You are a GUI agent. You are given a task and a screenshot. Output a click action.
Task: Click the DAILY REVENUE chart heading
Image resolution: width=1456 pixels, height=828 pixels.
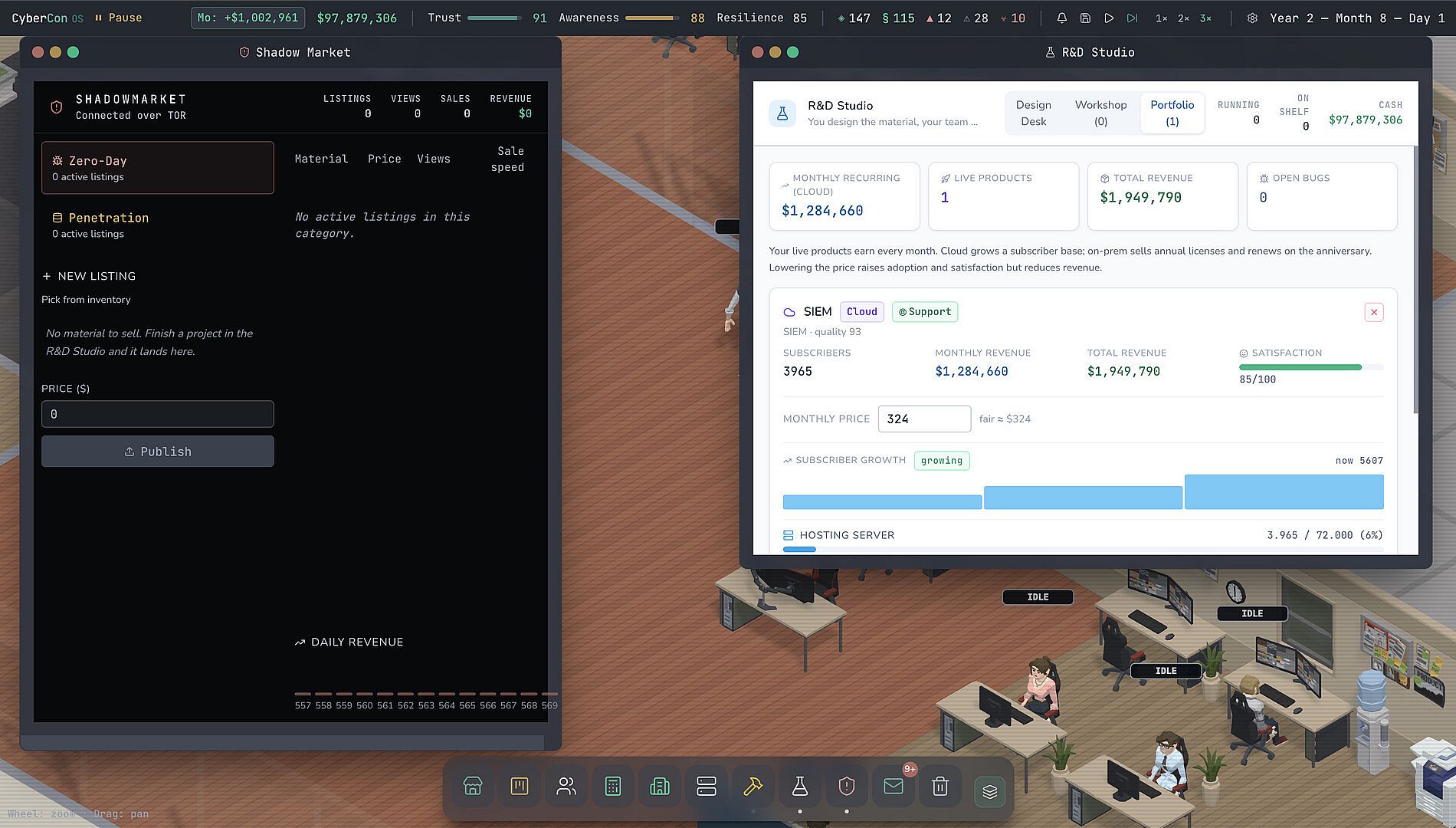point(349,642)
